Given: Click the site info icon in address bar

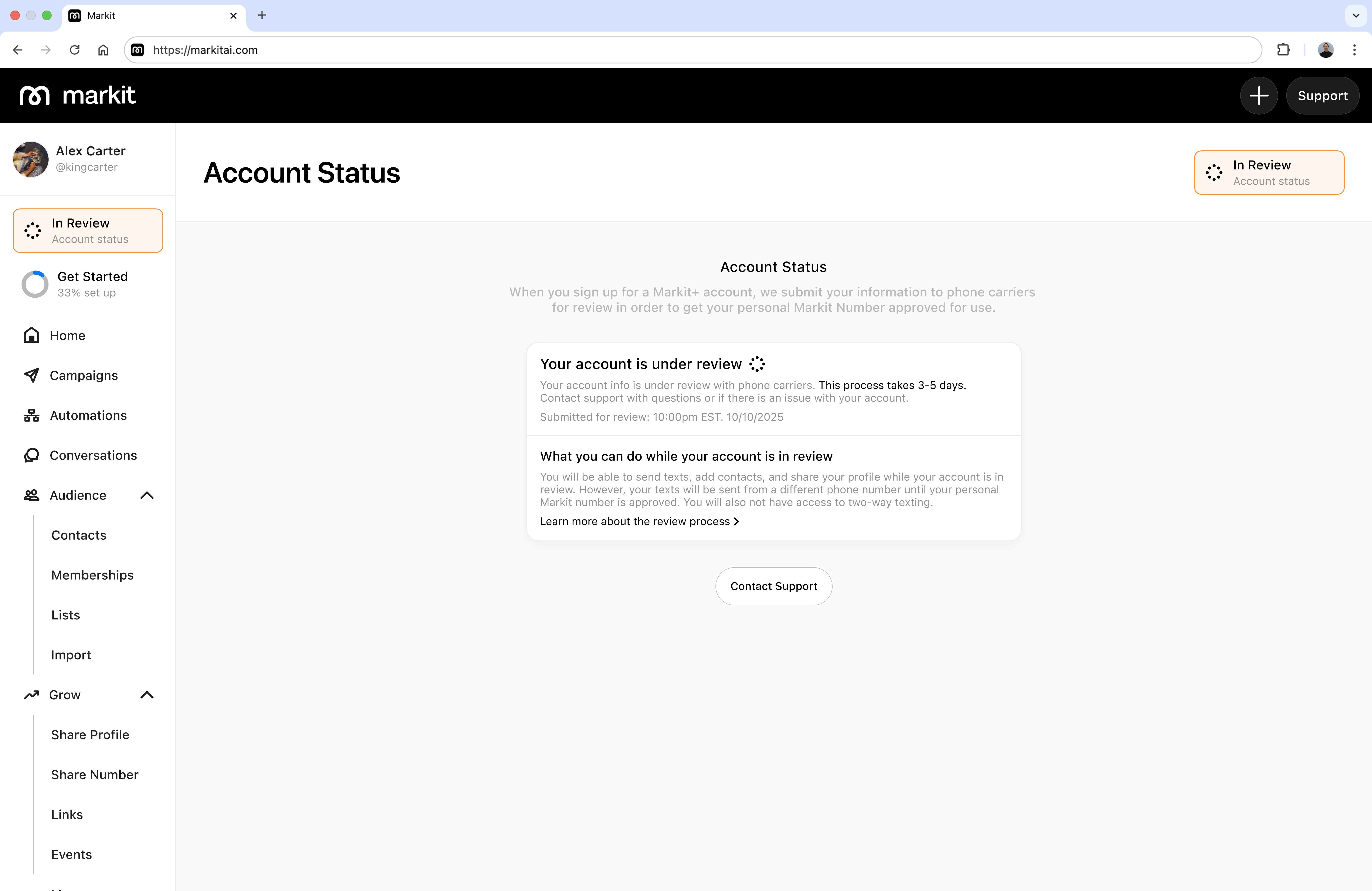Looking at the screenshot, I should click(x=137, y=50).
